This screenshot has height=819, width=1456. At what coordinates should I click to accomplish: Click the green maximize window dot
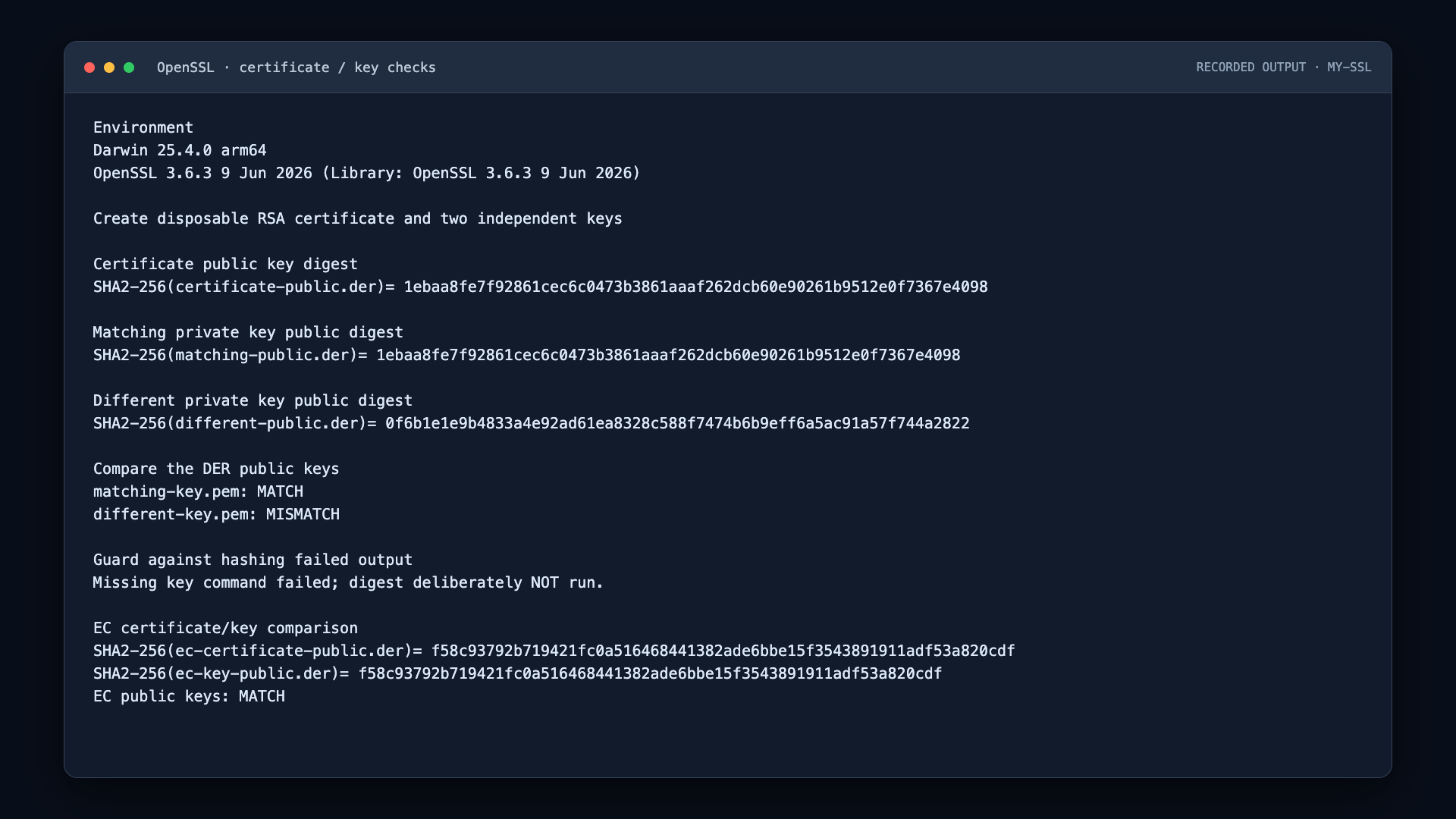tap(129, 67)
